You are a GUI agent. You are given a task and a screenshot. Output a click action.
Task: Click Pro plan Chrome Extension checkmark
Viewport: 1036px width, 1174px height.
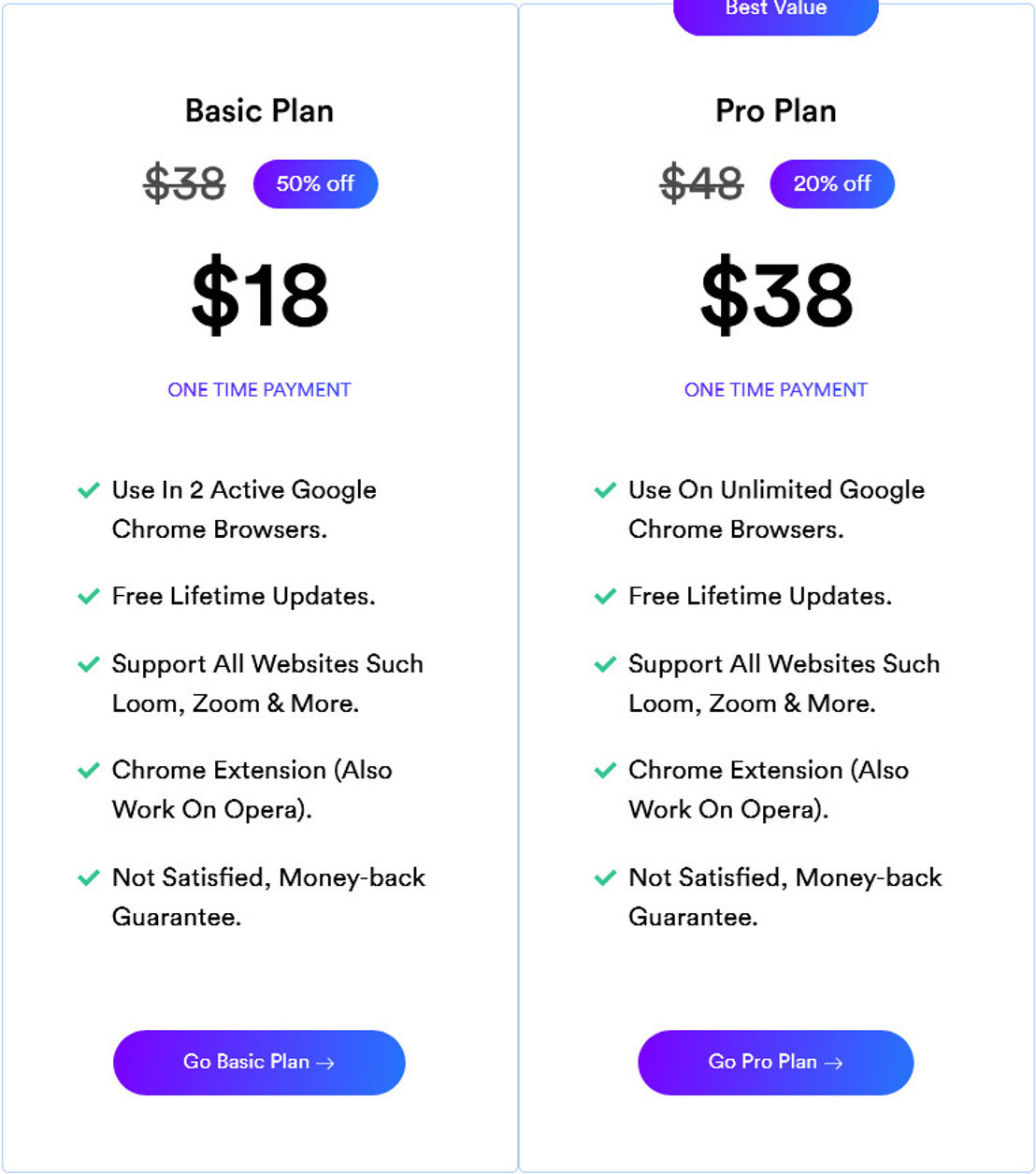click(x=606, y=771)
